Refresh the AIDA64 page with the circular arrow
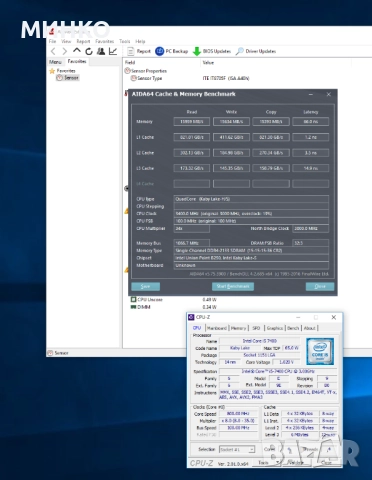The width and height of the screenshot is (372, 480). coord(89,51)
